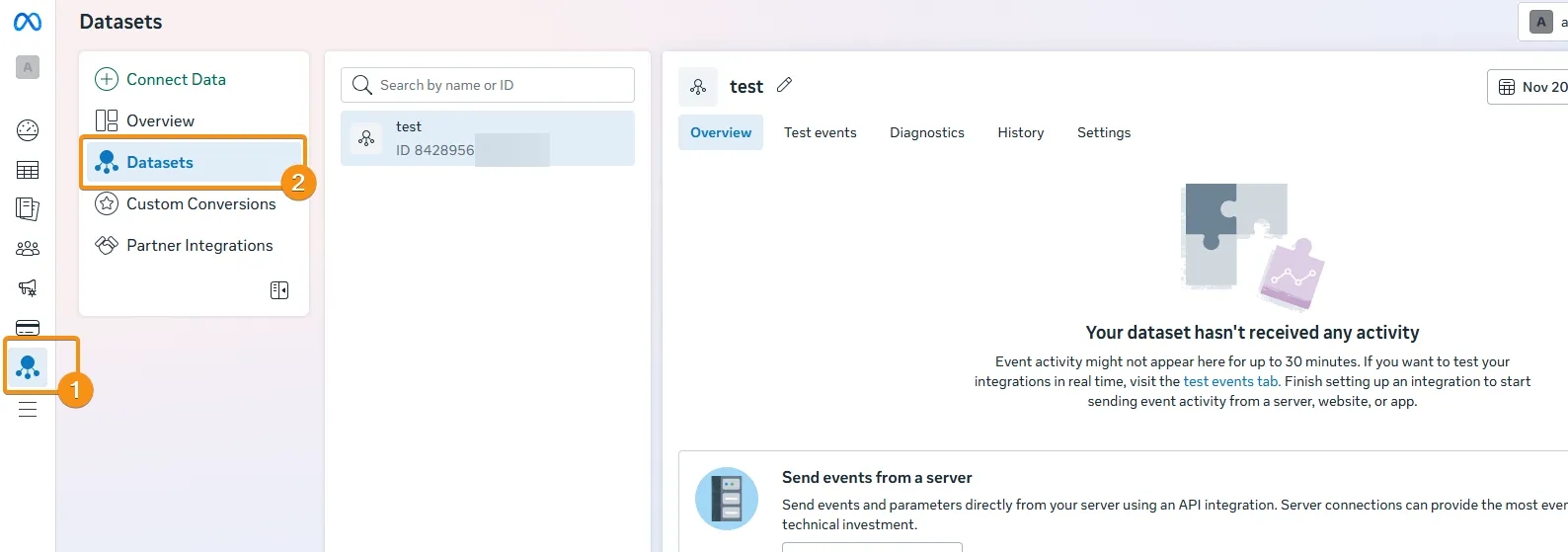Switch to the Settings tab
Screen dimensions: 1568x552
pyautogui.click(x=1104, y=132)
